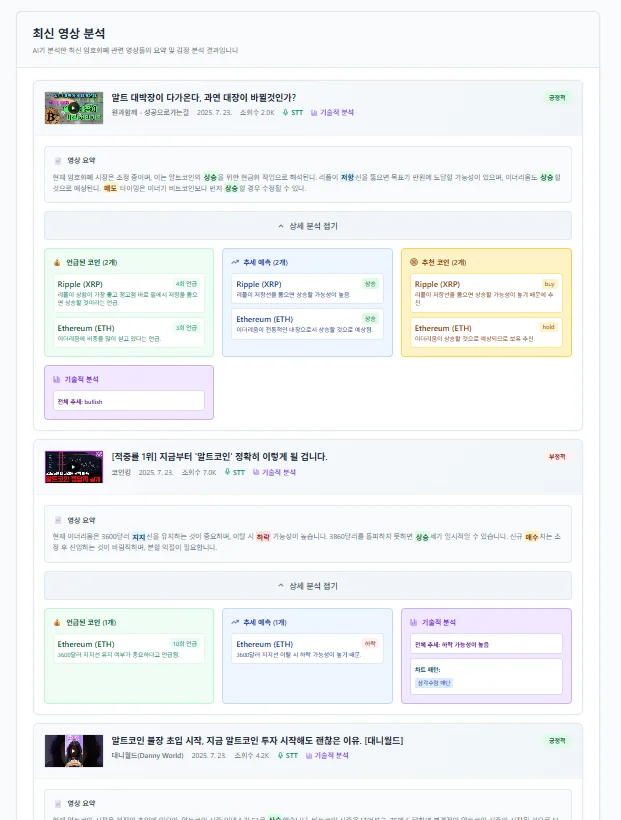The width and height of the screenshot is (621, 820).
Task: Open the Danny World video thumbnail
Action: coord(74,751)
